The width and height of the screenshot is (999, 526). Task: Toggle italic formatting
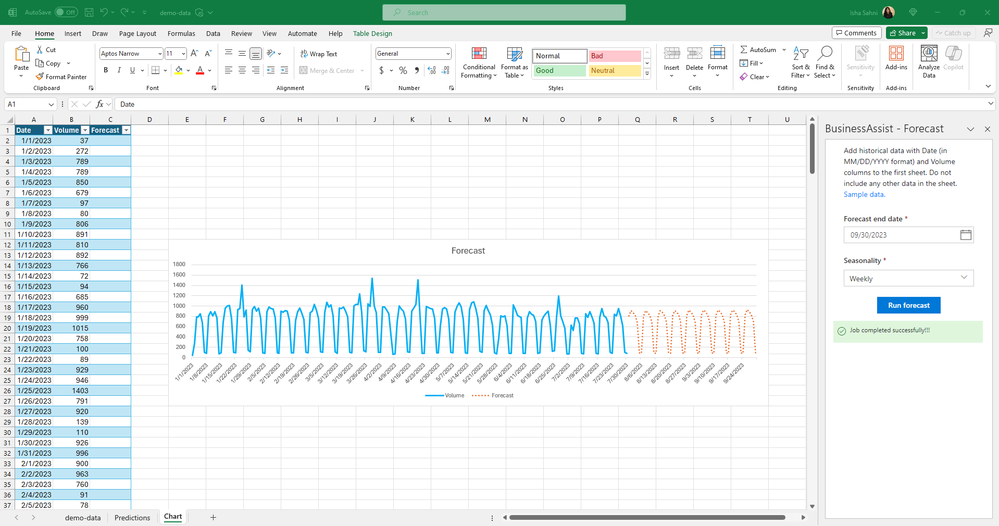pos(119,71)
